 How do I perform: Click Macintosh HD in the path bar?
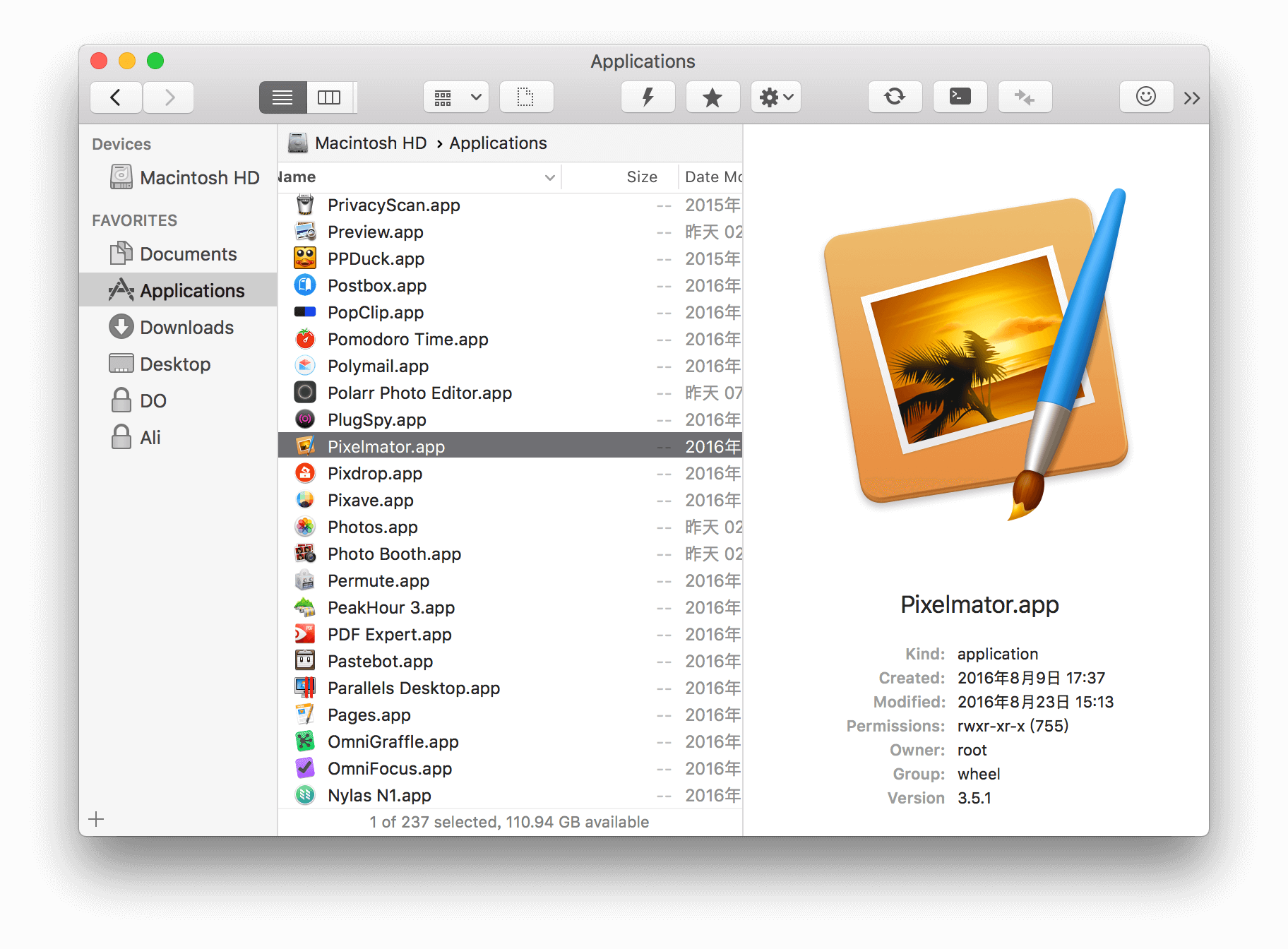coord(370,143)
